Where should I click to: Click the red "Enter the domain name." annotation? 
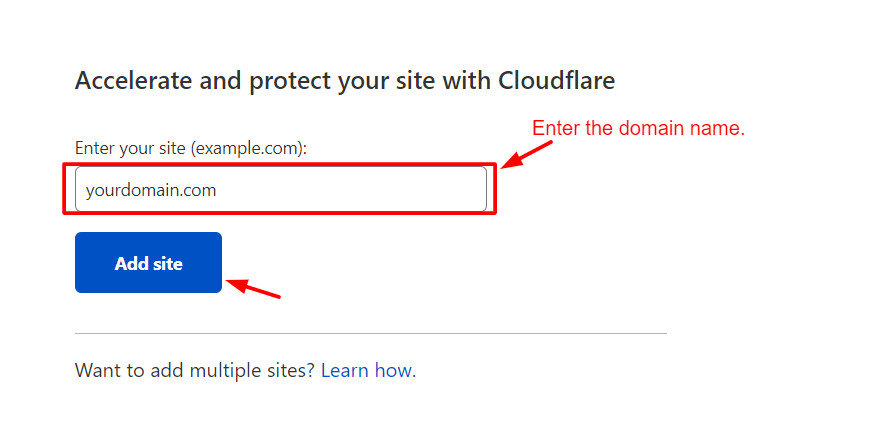click(x=638, y=129)
